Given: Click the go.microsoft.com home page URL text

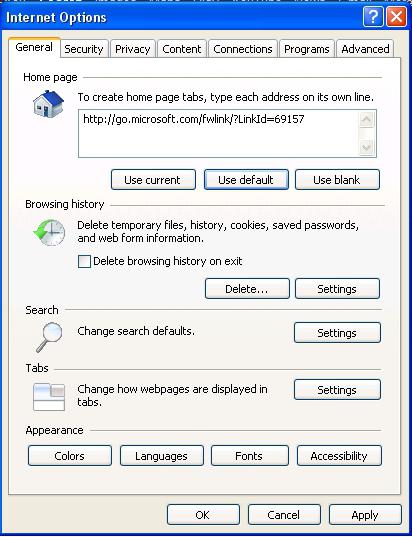Looking at the screenshot, I should (193, 119).
